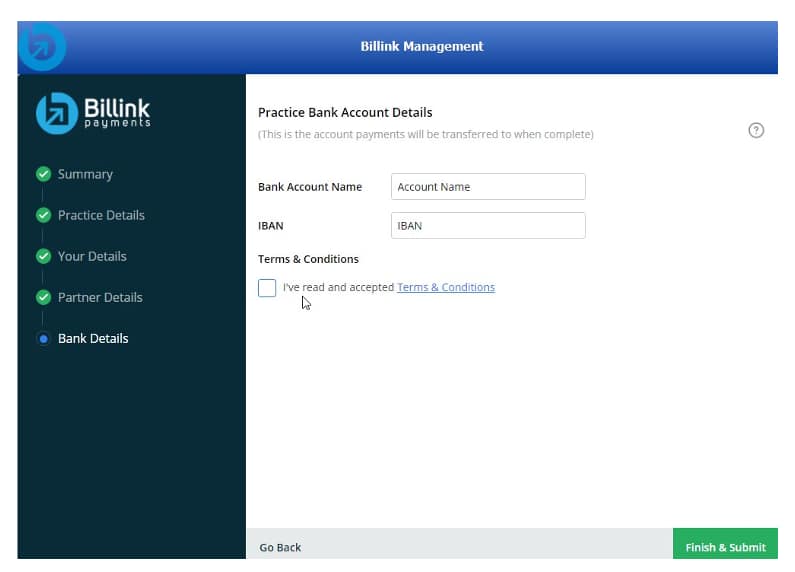Click the green checkmark beside Your Details

(43, 256)
